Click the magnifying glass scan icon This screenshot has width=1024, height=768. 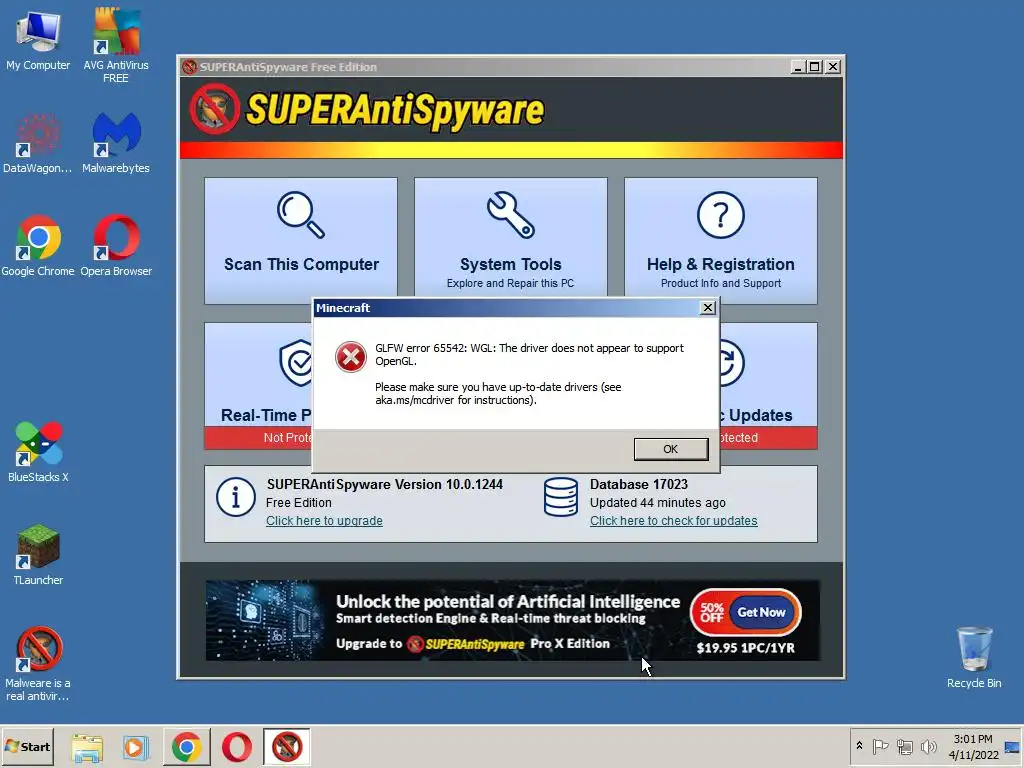(301, 215)
